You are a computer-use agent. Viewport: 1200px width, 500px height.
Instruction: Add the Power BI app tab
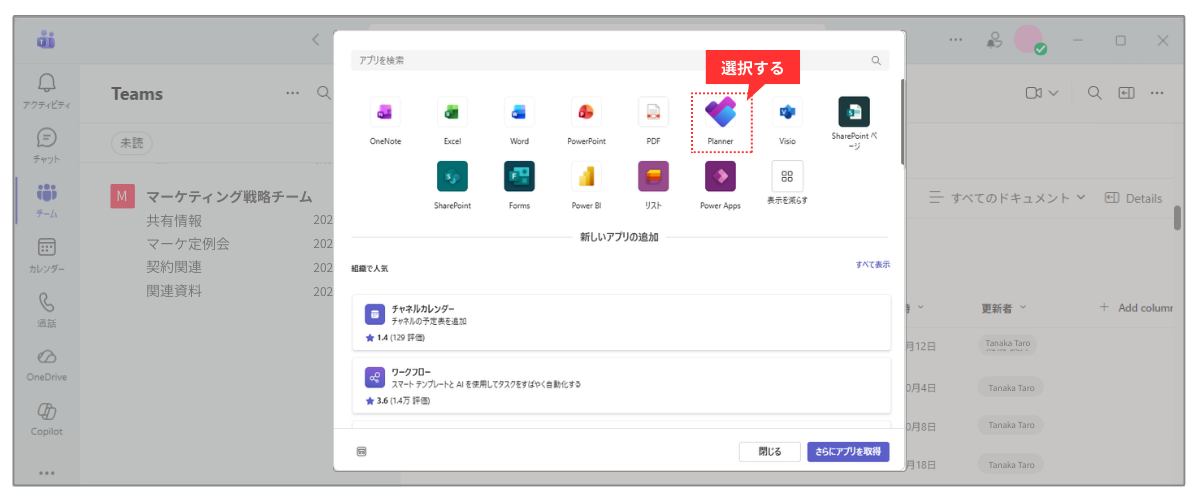[x=586, y=185]
